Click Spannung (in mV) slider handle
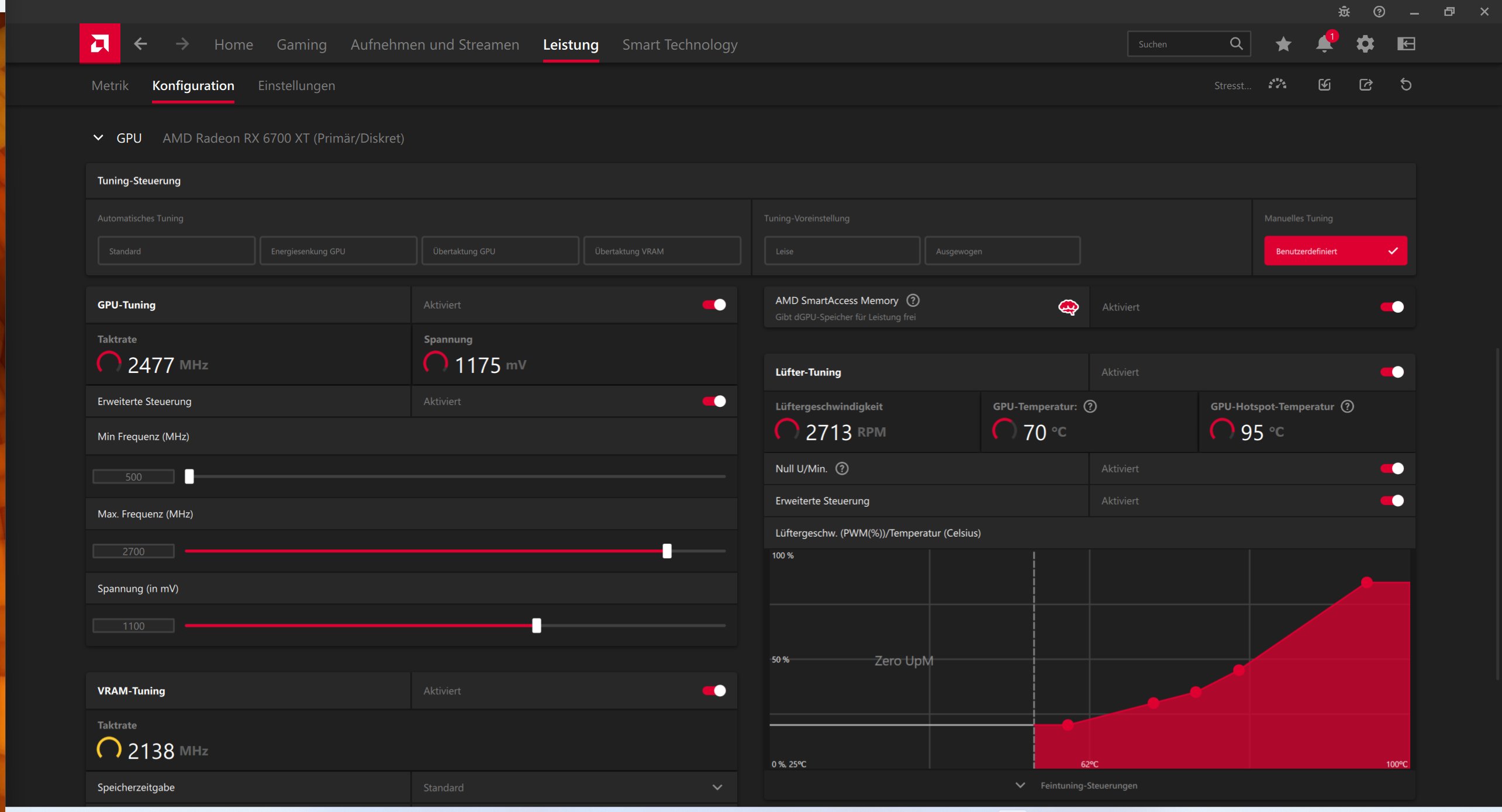 coord(537,626)
